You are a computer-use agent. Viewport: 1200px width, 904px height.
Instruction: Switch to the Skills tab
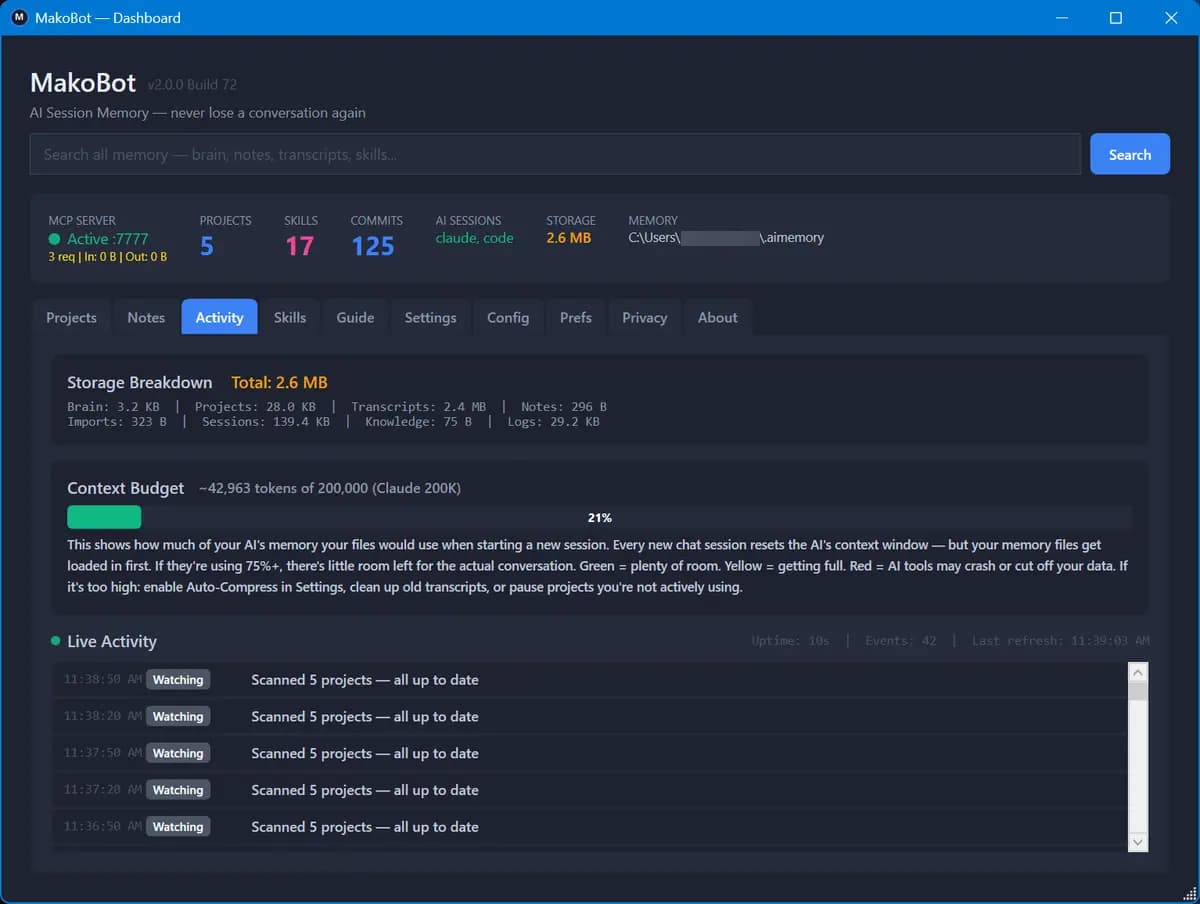pyautogui.click(x=290, y=317)
